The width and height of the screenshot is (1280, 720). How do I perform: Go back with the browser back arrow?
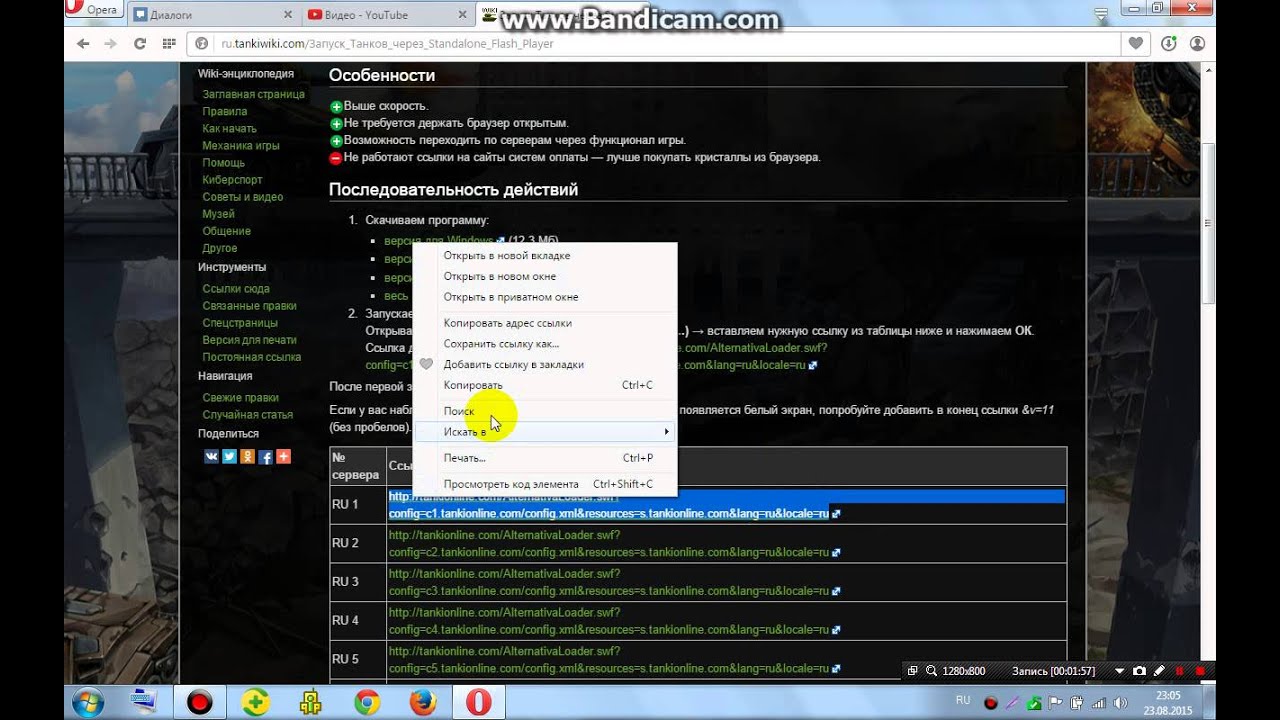83,44
